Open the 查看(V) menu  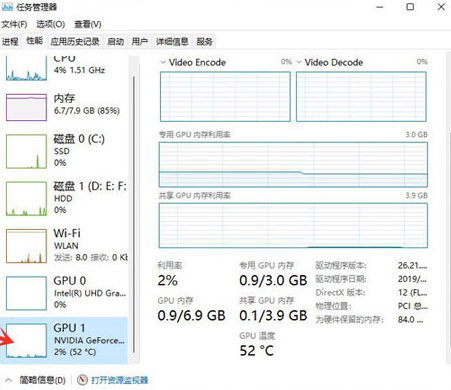click(88, 24)
